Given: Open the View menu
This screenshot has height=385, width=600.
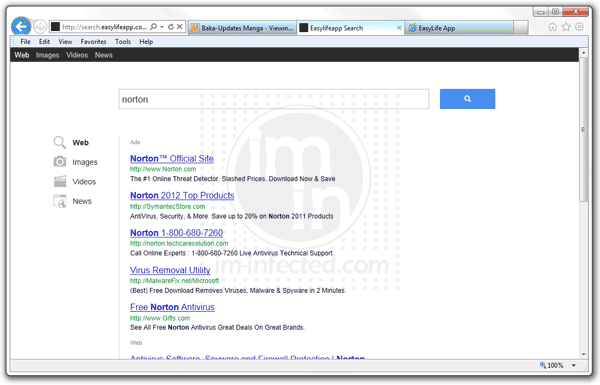Looking at the screenshot, I should (x=65, y=42).
